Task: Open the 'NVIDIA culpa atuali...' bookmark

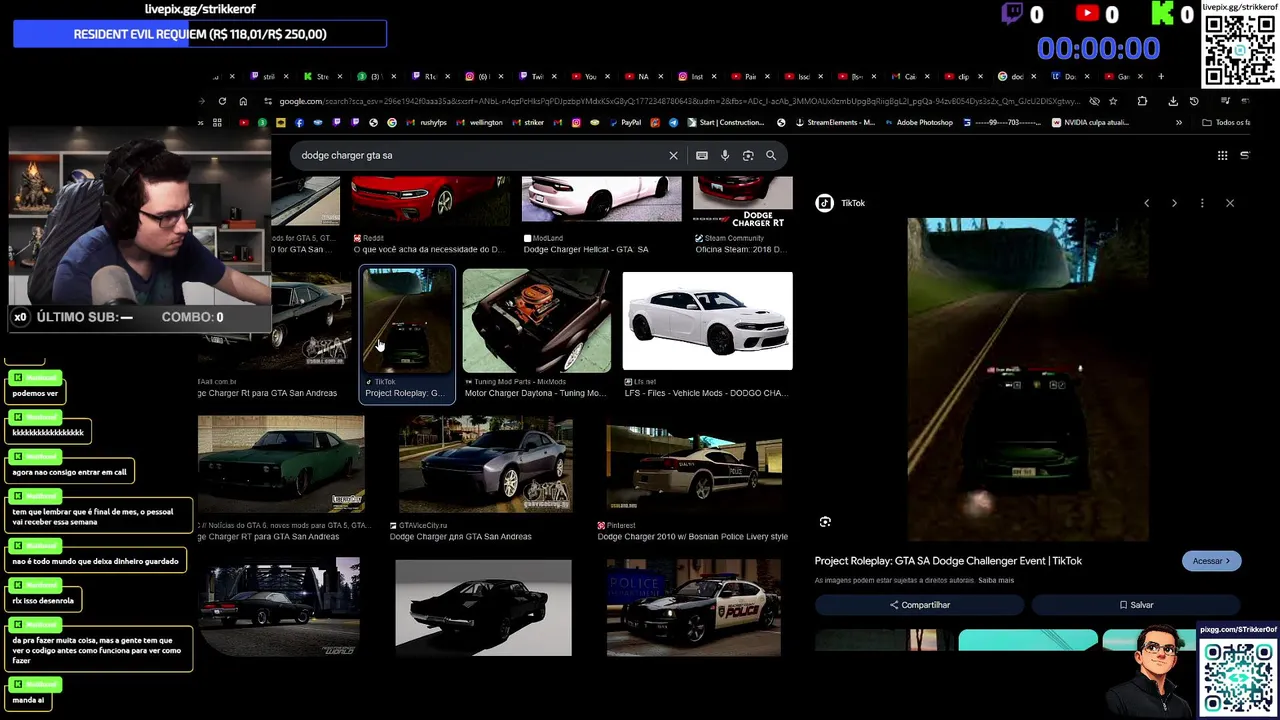Action: [1091, 122]
